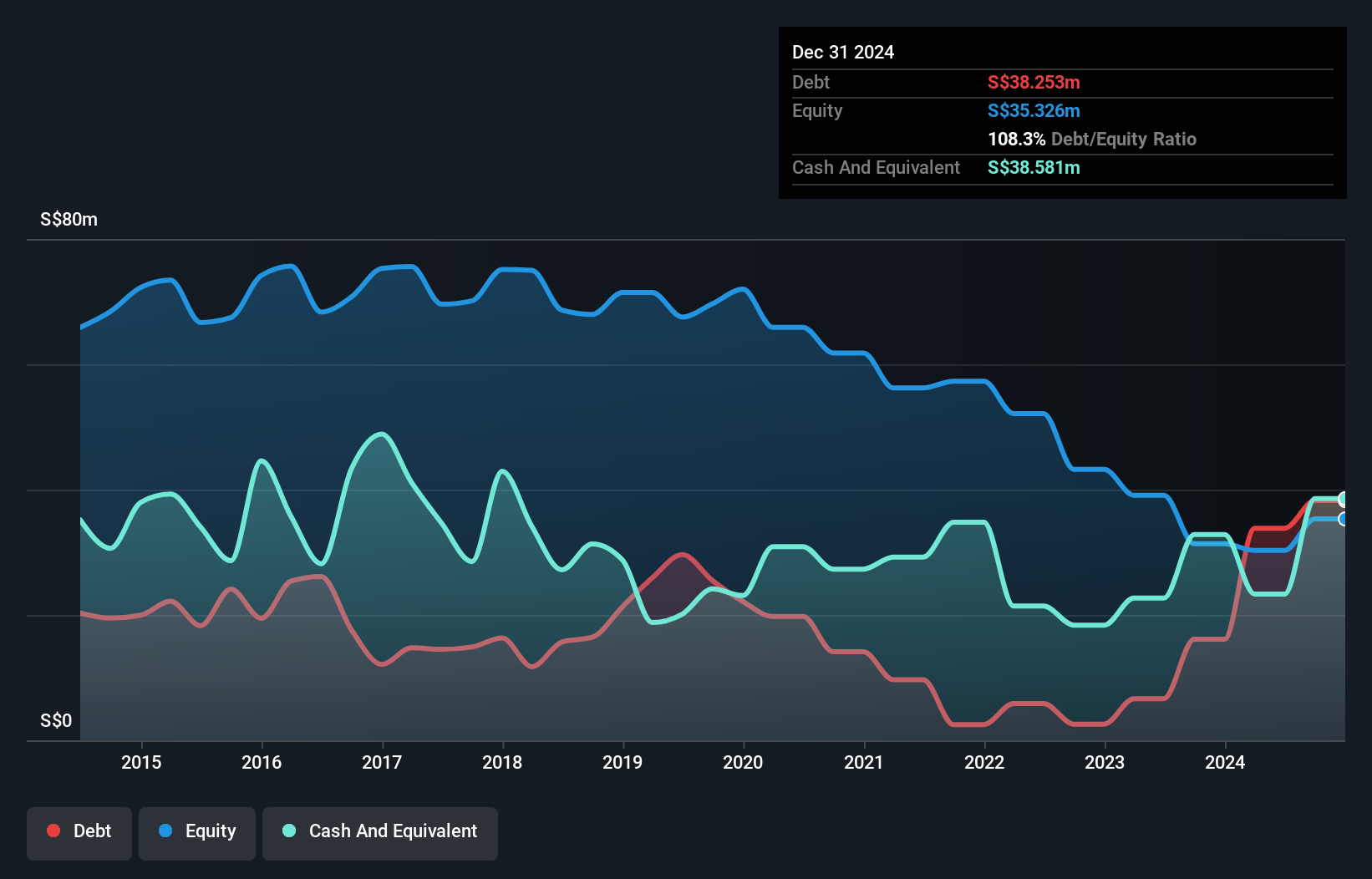Click the teal Cash legend dot
The width and height of the screenshot is (1372, 879).
[289, 831]
